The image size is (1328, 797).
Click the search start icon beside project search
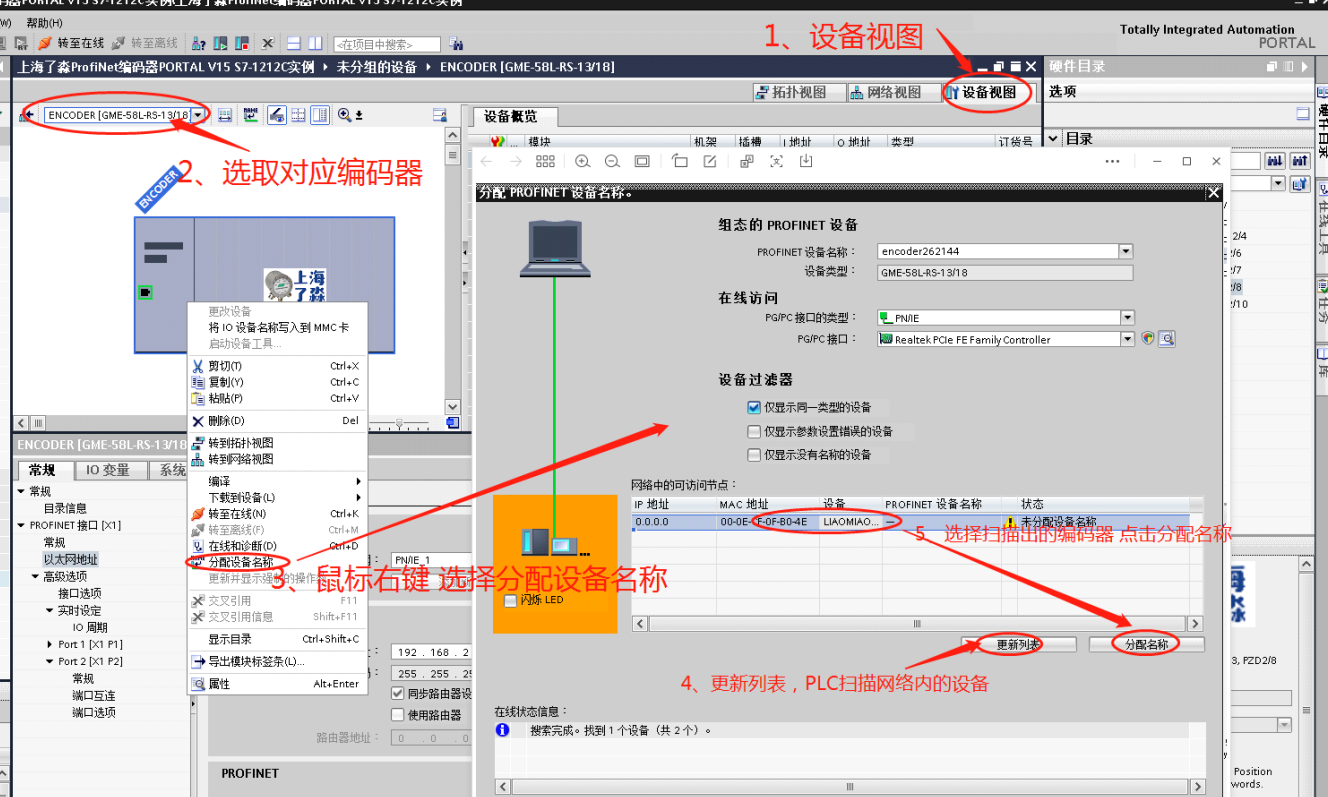[x=456, y=44]
